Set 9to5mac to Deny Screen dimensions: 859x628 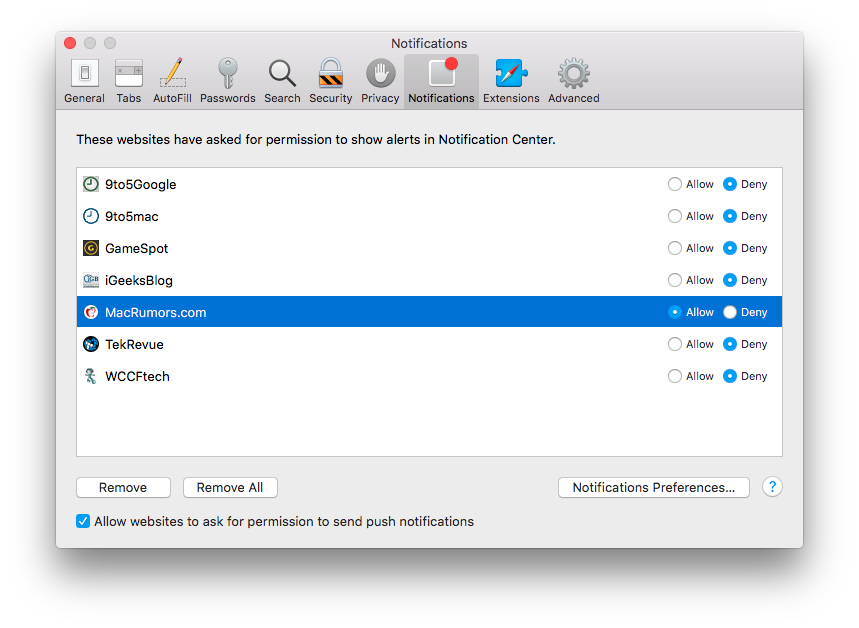point(730,216)
